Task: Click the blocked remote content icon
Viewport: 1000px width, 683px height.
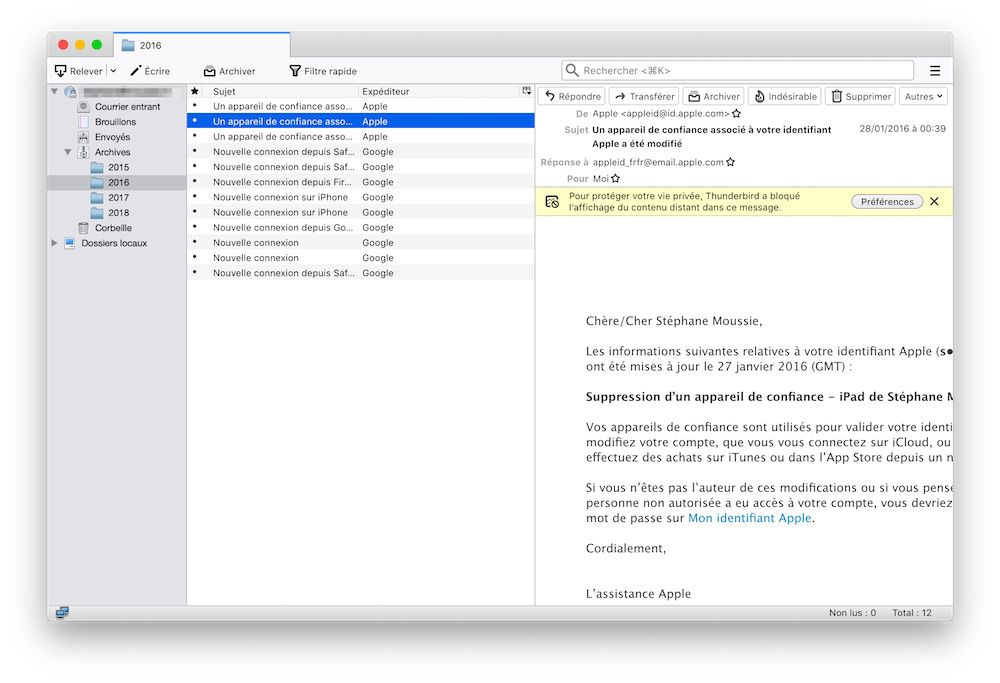Action: (x=552, y=202)
